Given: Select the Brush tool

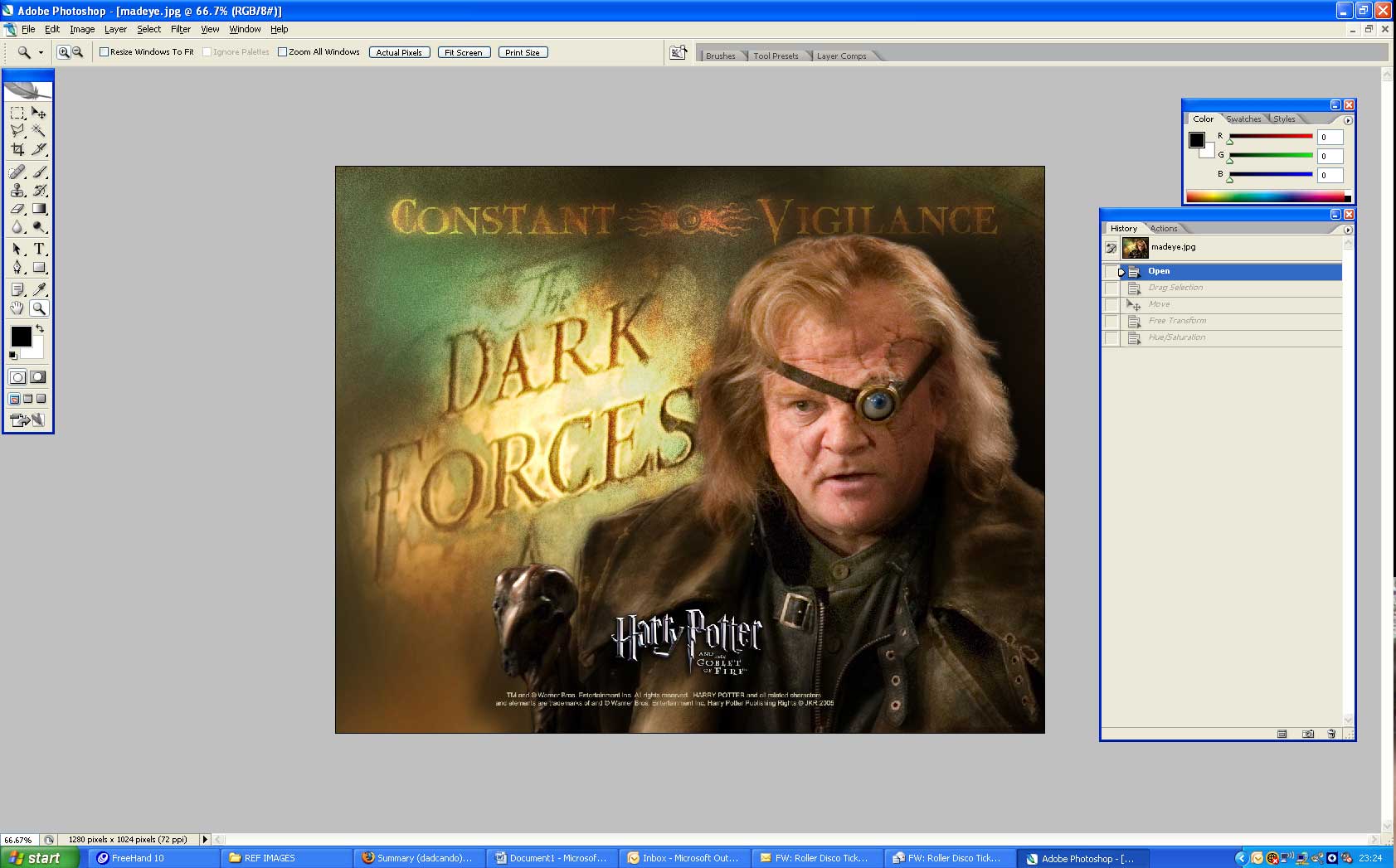Looking at the screenshot, I should [x=39, y=172].
